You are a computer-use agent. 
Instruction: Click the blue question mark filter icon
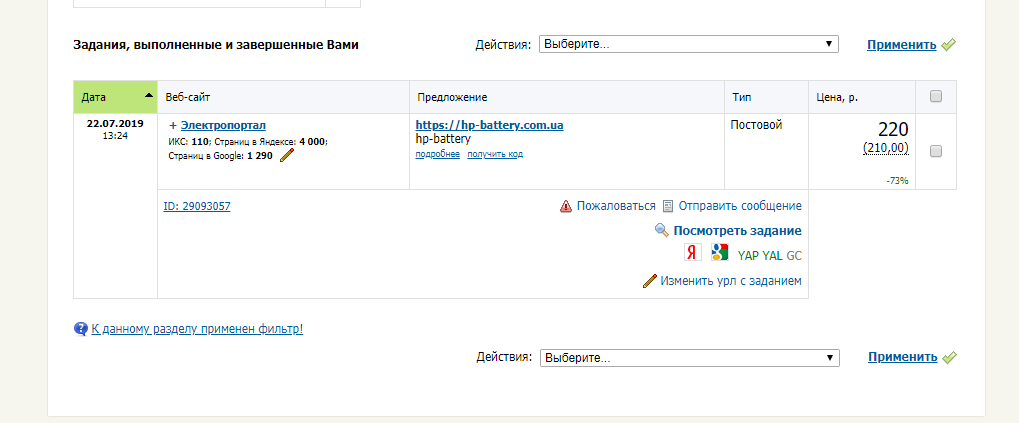80,328
